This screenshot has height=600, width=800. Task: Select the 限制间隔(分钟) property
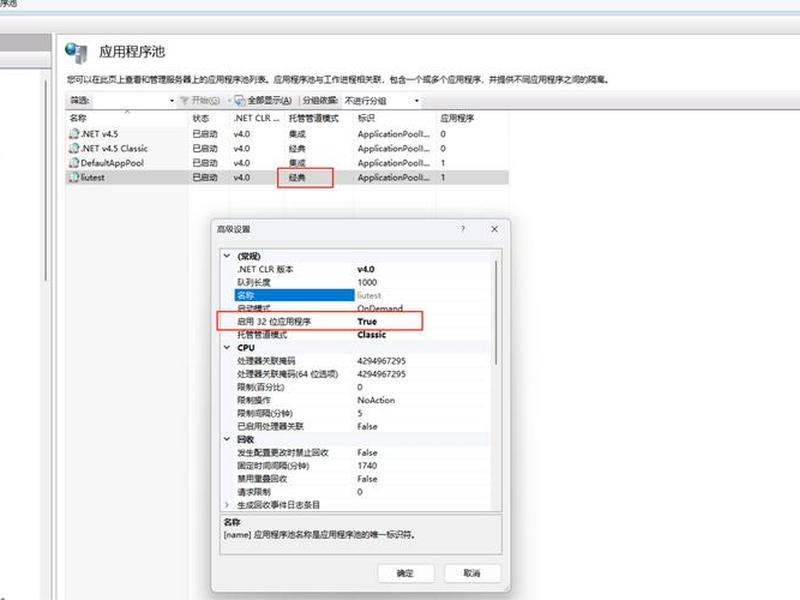264,413
